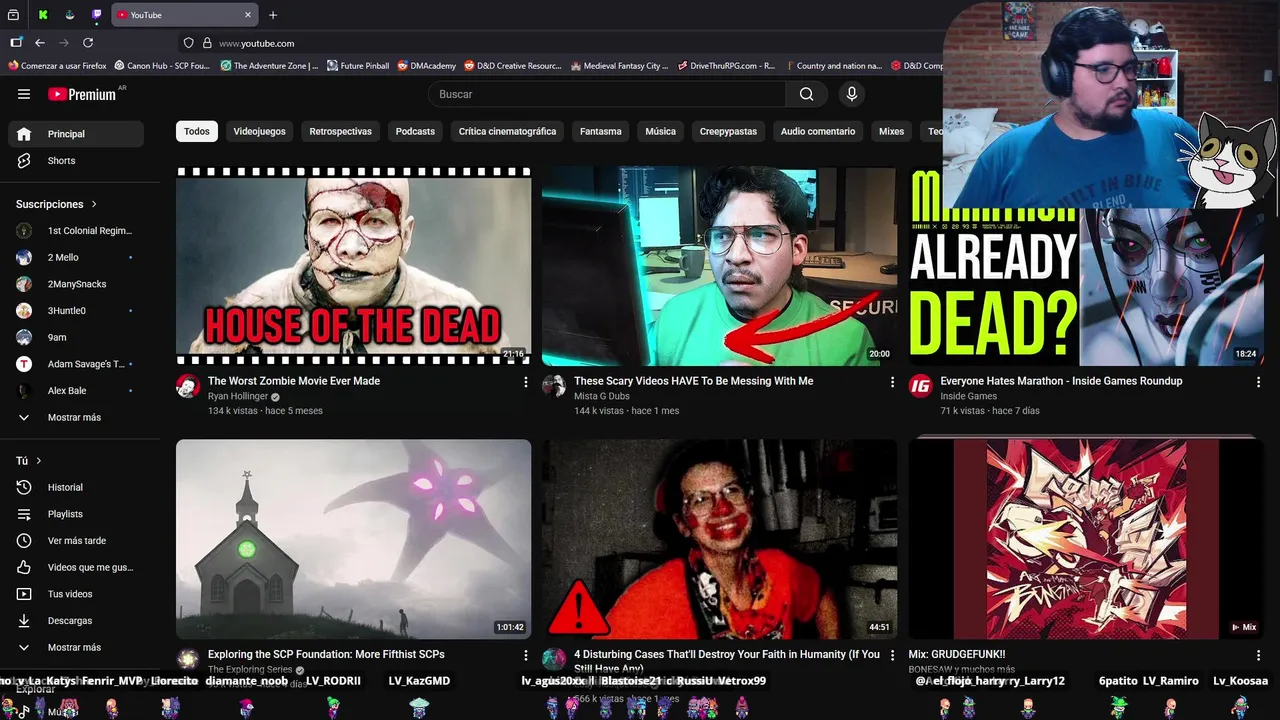Open 2ManySnacks subscription channel
The height and width of the screenshot is (720, 1280).
click(x=76, y=284)
